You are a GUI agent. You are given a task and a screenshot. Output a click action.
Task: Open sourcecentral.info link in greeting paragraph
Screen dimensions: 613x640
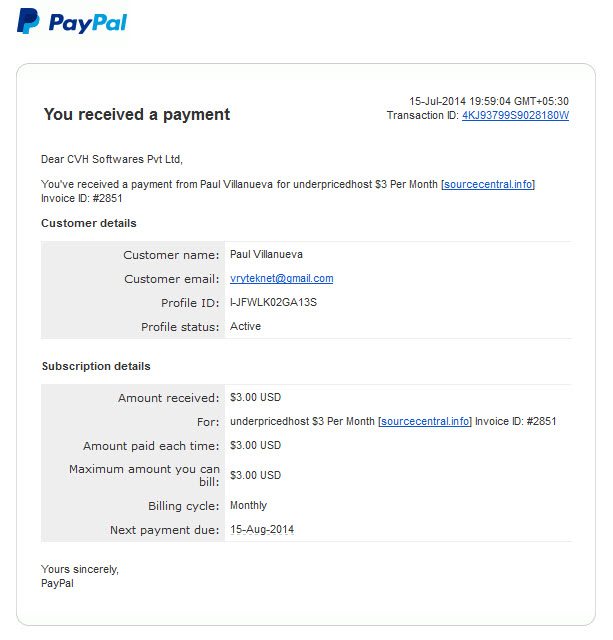point(488,184)
